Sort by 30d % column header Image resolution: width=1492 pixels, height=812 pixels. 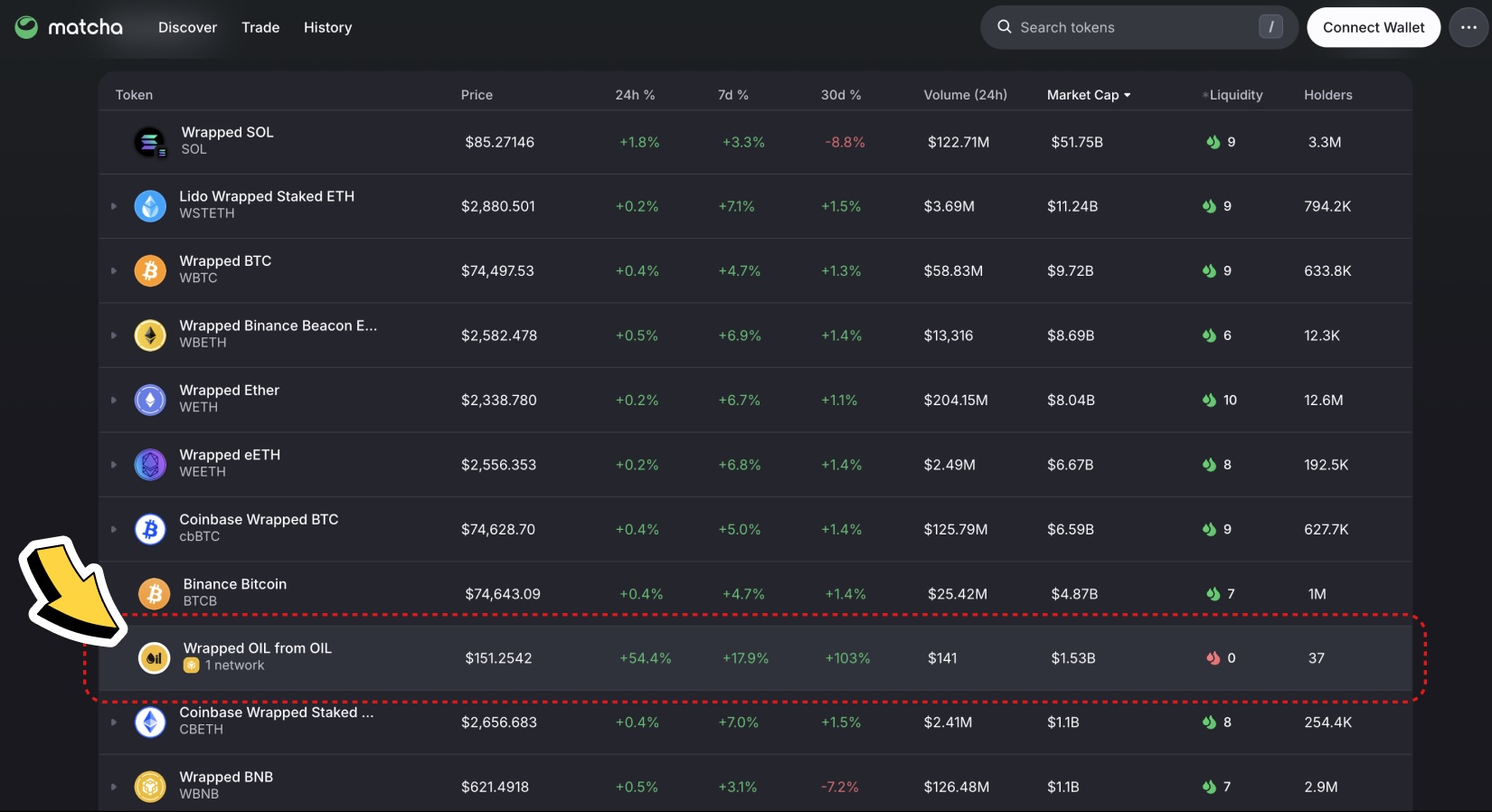click(x=841, y=95)
